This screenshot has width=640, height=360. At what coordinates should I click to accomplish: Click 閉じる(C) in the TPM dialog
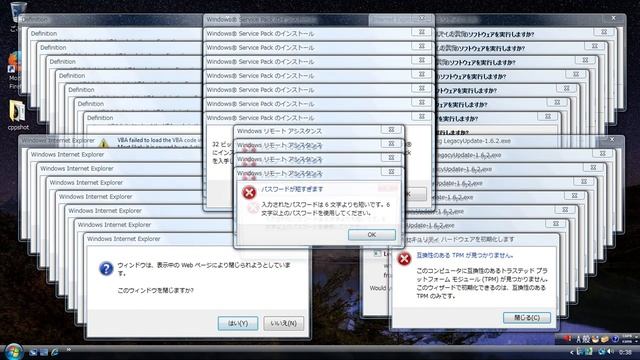[527, 318]
